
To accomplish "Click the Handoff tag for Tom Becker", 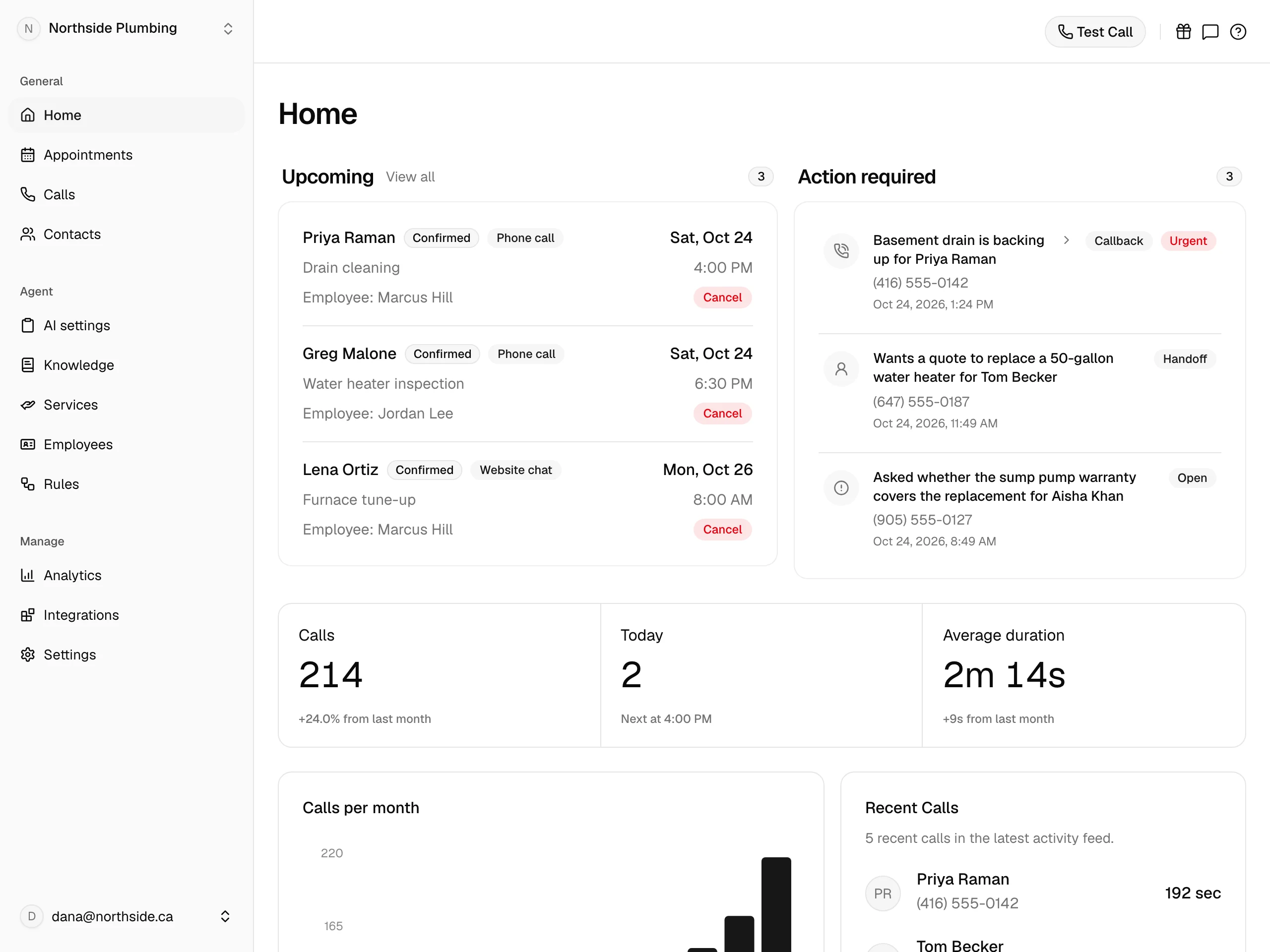I will pos(1185,358).
